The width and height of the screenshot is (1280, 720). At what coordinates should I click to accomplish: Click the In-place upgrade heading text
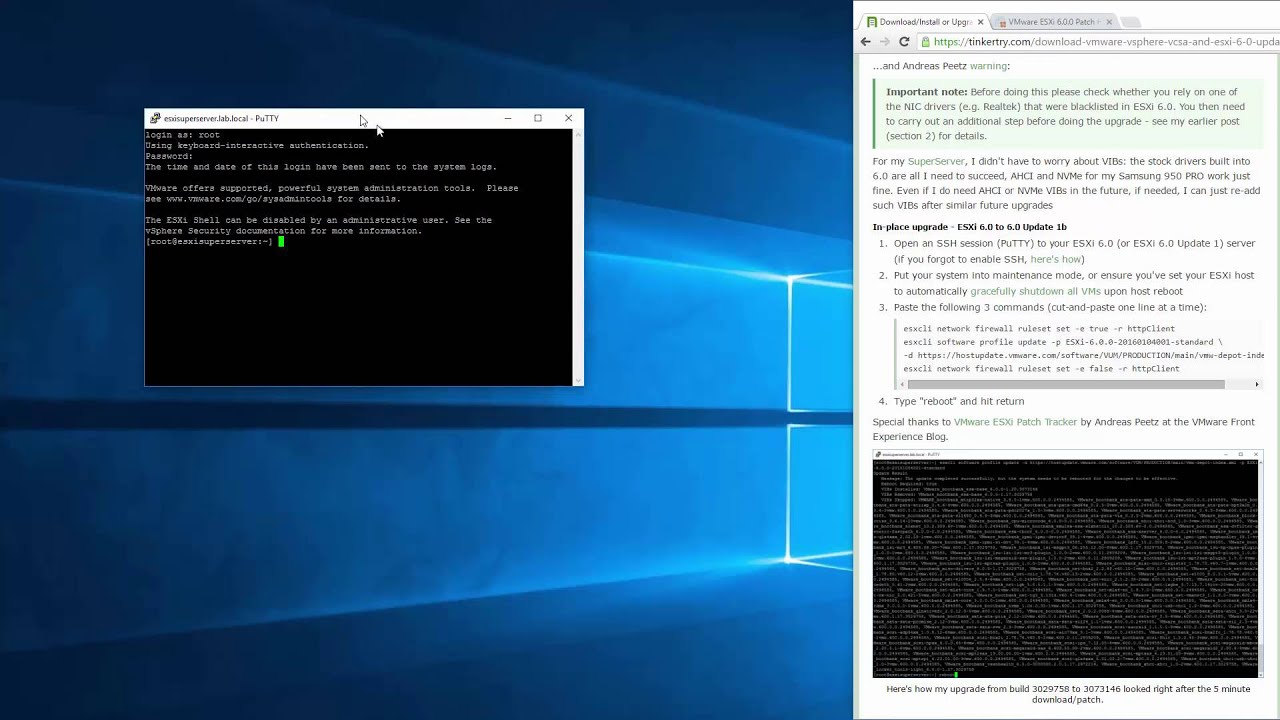[x=969, y=227]
